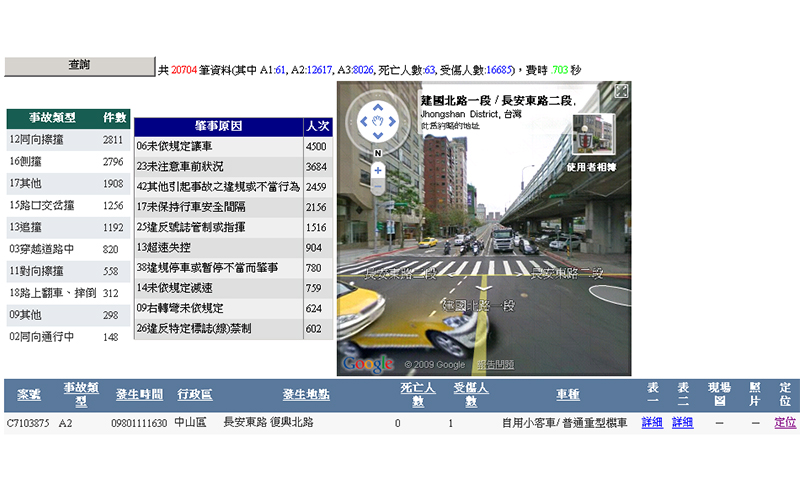The image size is (800, 491).
Task: Toggle fullscreen for the street view
Action: [x=621, y=91]
